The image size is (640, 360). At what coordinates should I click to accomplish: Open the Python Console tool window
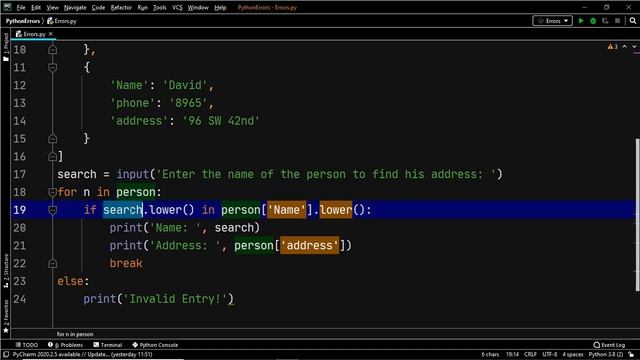[155, 345]
